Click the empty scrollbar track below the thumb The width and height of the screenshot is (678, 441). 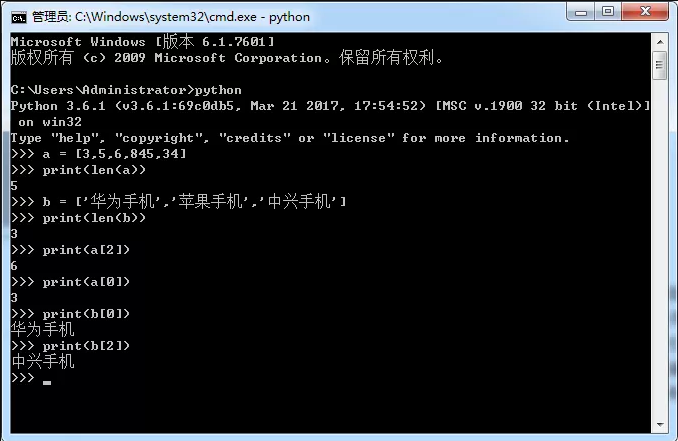[x=659, y=250]
